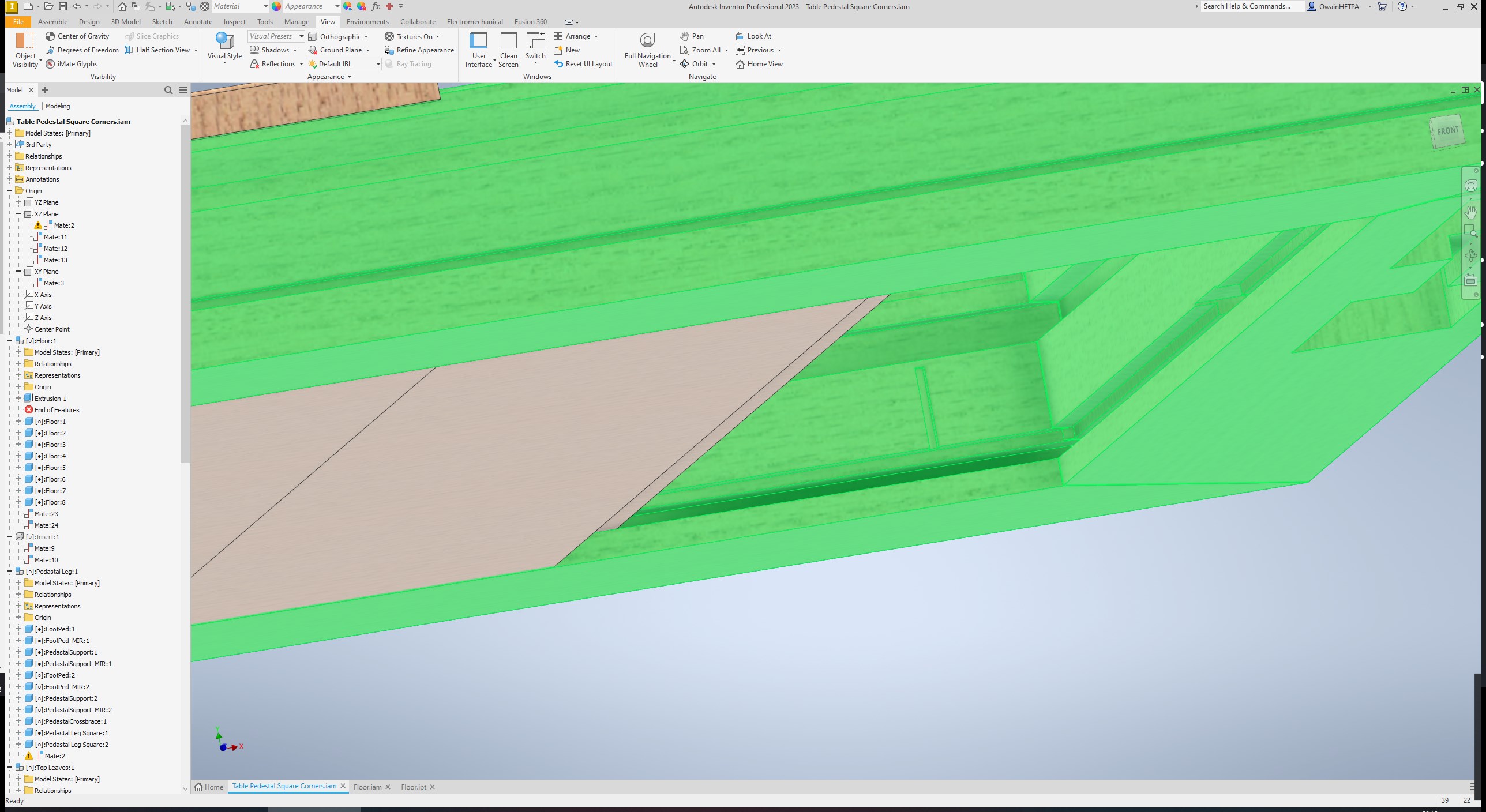The width and height of the screenshot is (1486, 812).
Task: Switch browser to Modeling view
Action: tap(58, 106)
